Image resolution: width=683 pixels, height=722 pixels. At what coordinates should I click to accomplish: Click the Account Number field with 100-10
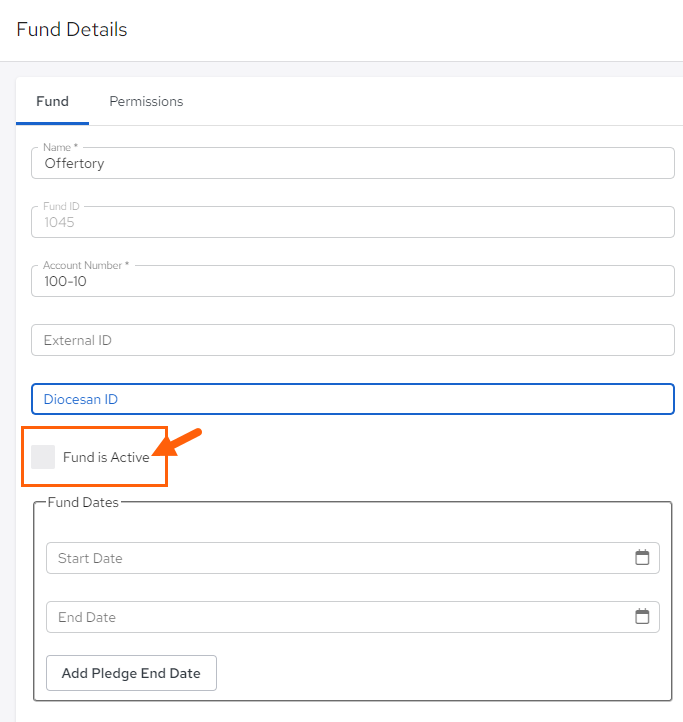click(353, 281)
